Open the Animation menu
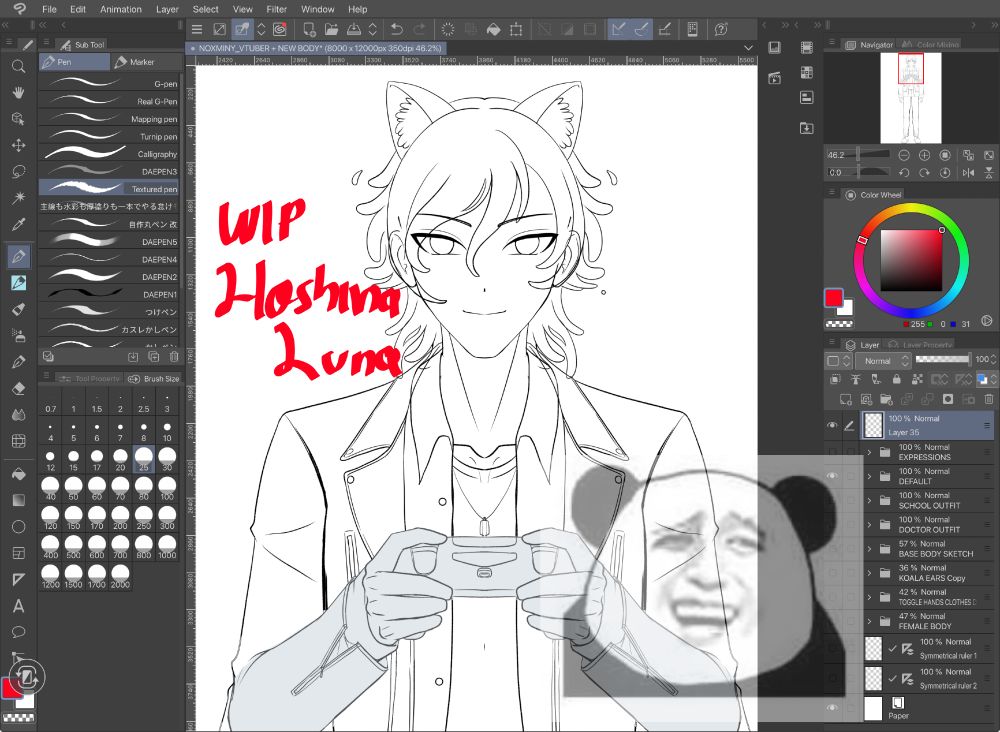This screenshot has width=1000, height=732. [x=121, y=9]
